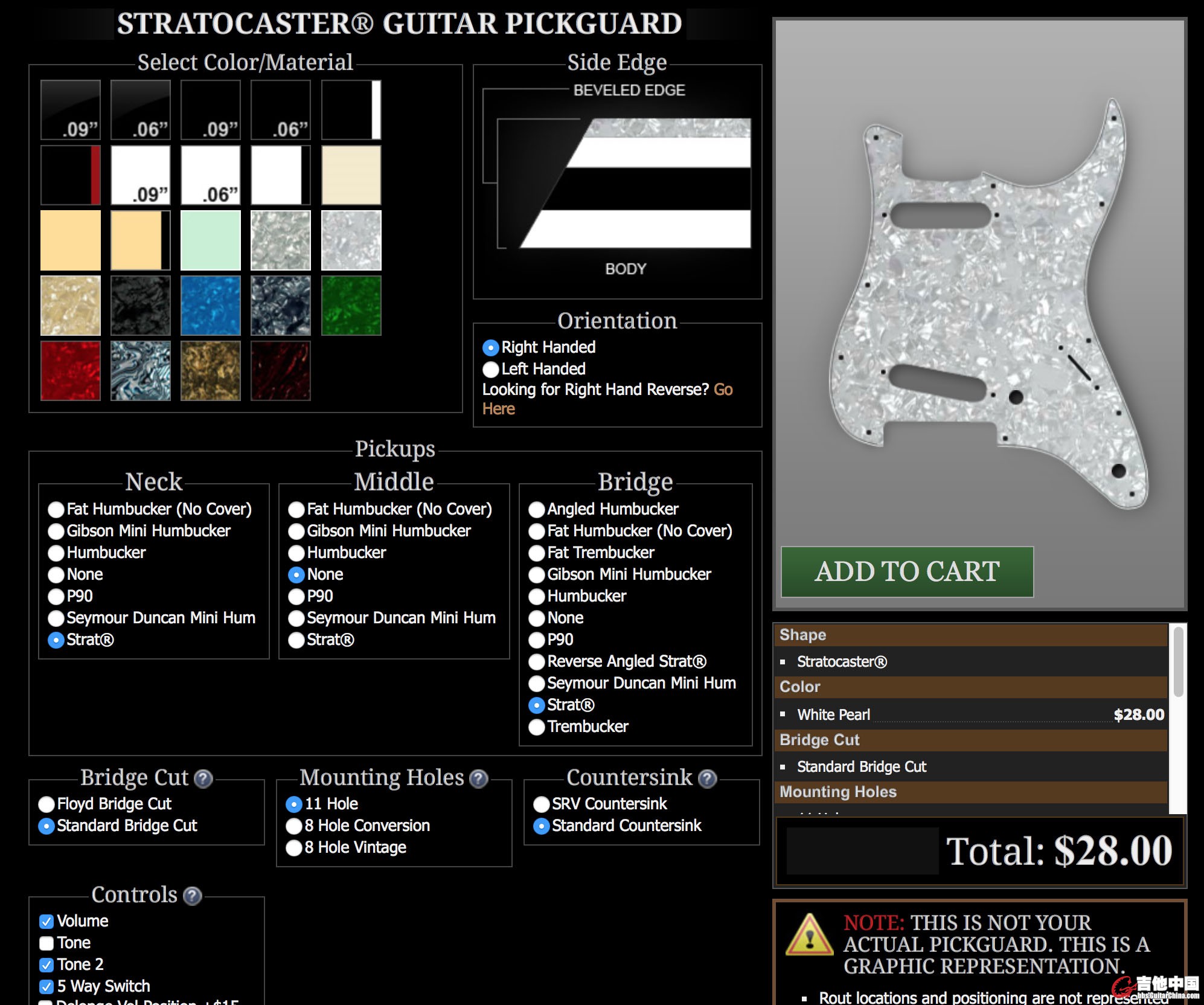The height and width of the screenshot is (1005, 1204).
Task: Select Bridge Fat Trembucker
Action: pos(537,553)
